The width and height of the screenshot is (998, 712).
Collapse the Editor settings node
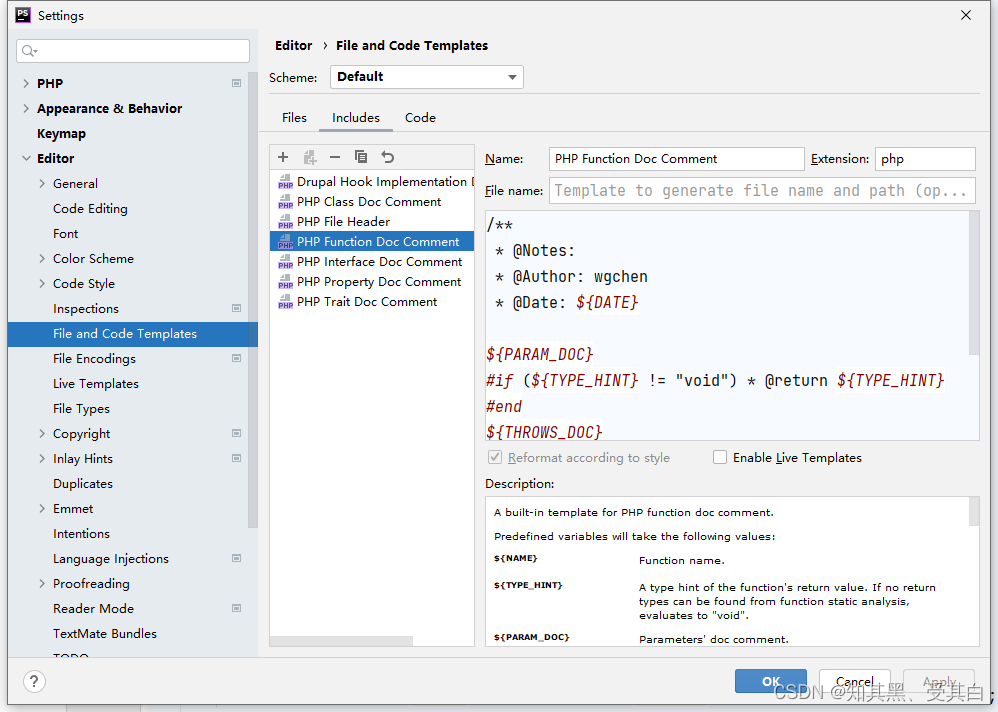click(x=26, y=158)
